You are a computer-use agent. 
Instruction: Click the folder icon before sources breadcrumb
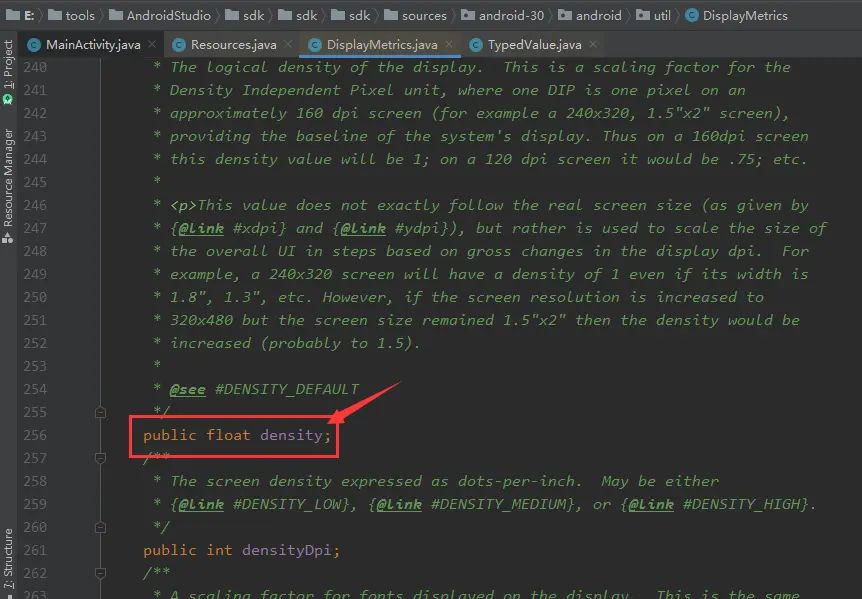point(390,15)
